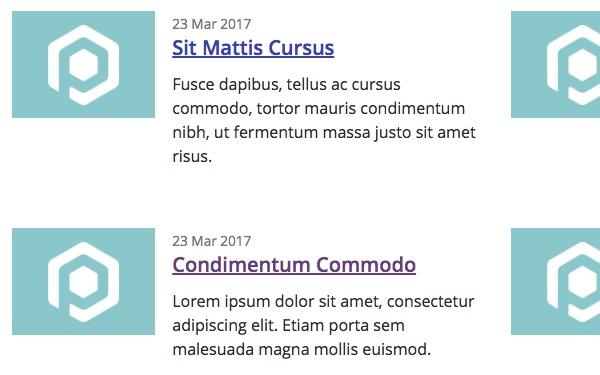The height and width of the screenshot is (375, 600).
Task: Click the word Commodo in second heading
Action: [366, 265]
